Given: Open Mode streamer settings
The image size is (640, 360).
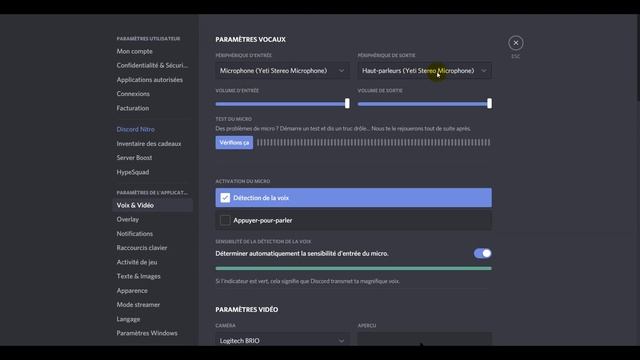Looking at the screenshot, I should pos(138,305).
